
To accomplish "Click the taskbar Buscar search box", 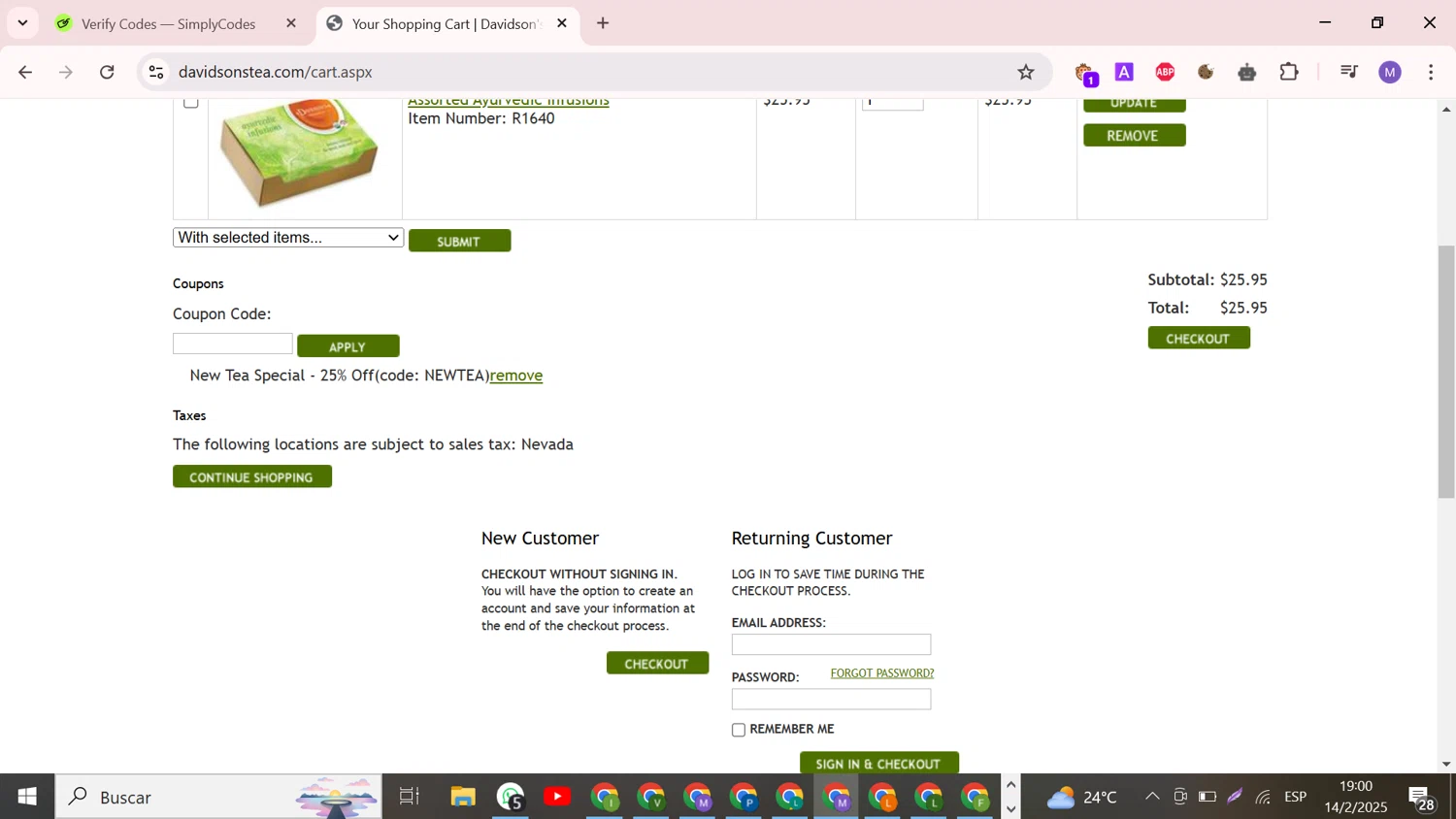I will click(x=218, y=797).
